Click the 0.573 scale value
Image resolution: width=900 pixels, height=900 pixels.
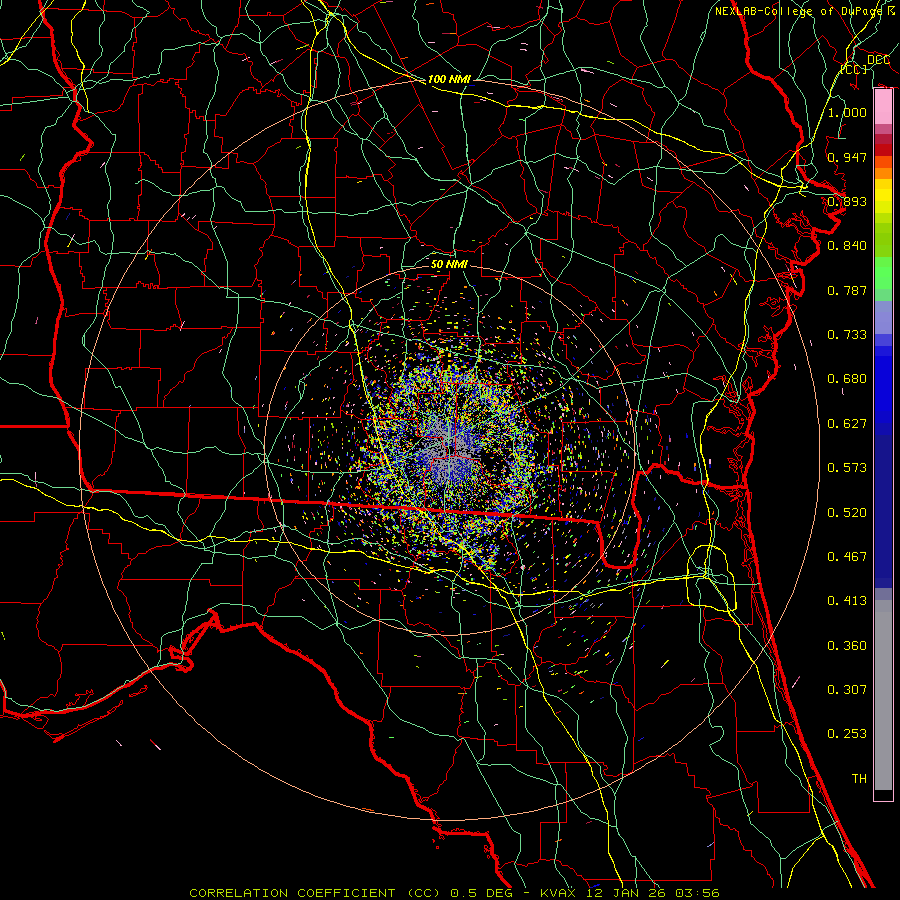coord(847,468)
